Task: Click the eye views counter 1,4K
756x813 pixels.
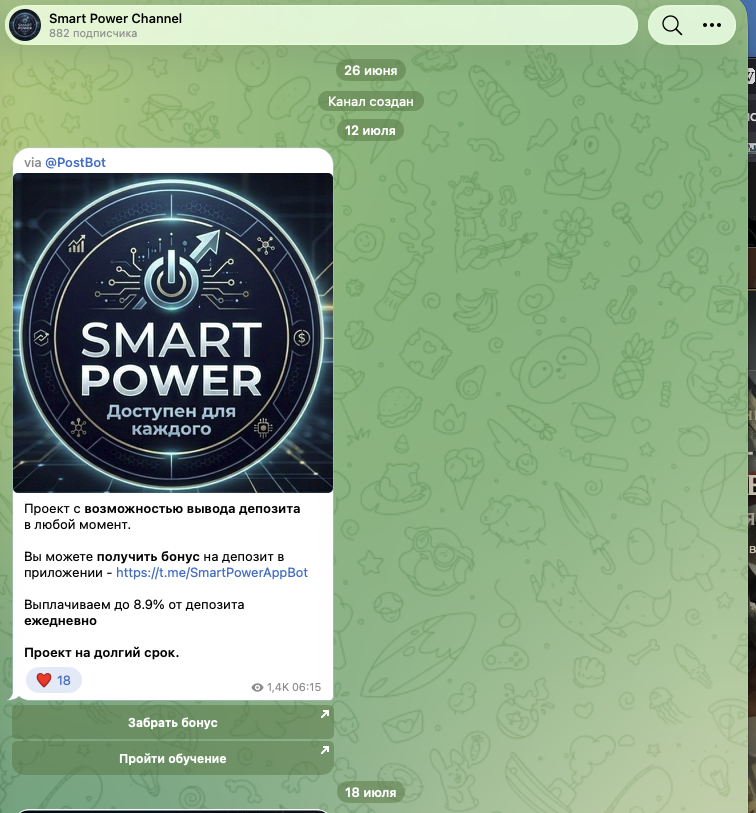Action: 270,687
